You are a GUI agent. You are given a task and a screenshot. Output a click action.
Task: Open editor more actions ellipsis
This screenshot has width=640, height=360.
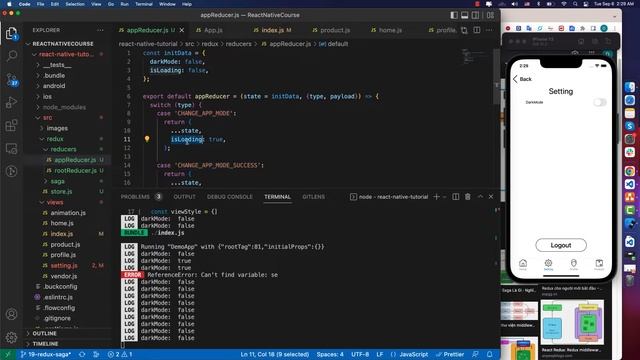tap(489, 30)
